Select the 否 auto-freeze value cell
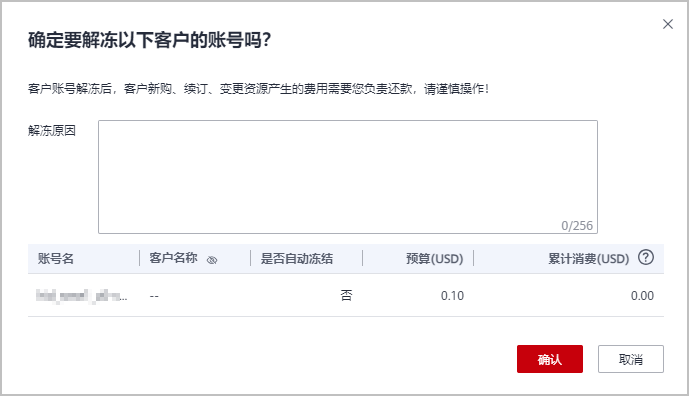 coord(346,295)
